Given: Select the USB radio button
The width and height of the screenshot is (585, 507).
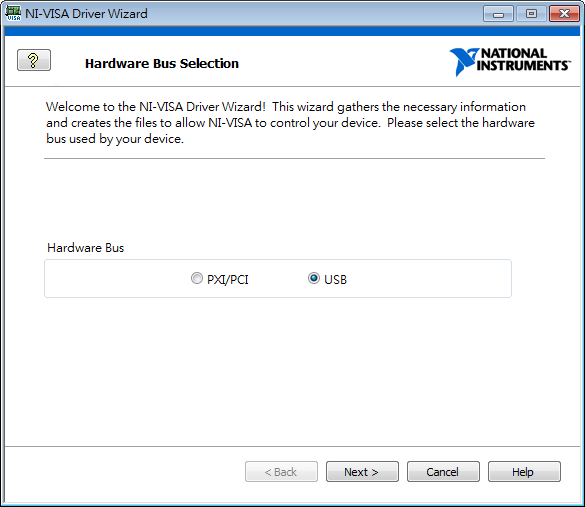Looking at the screenshot, I should (314, 278).
